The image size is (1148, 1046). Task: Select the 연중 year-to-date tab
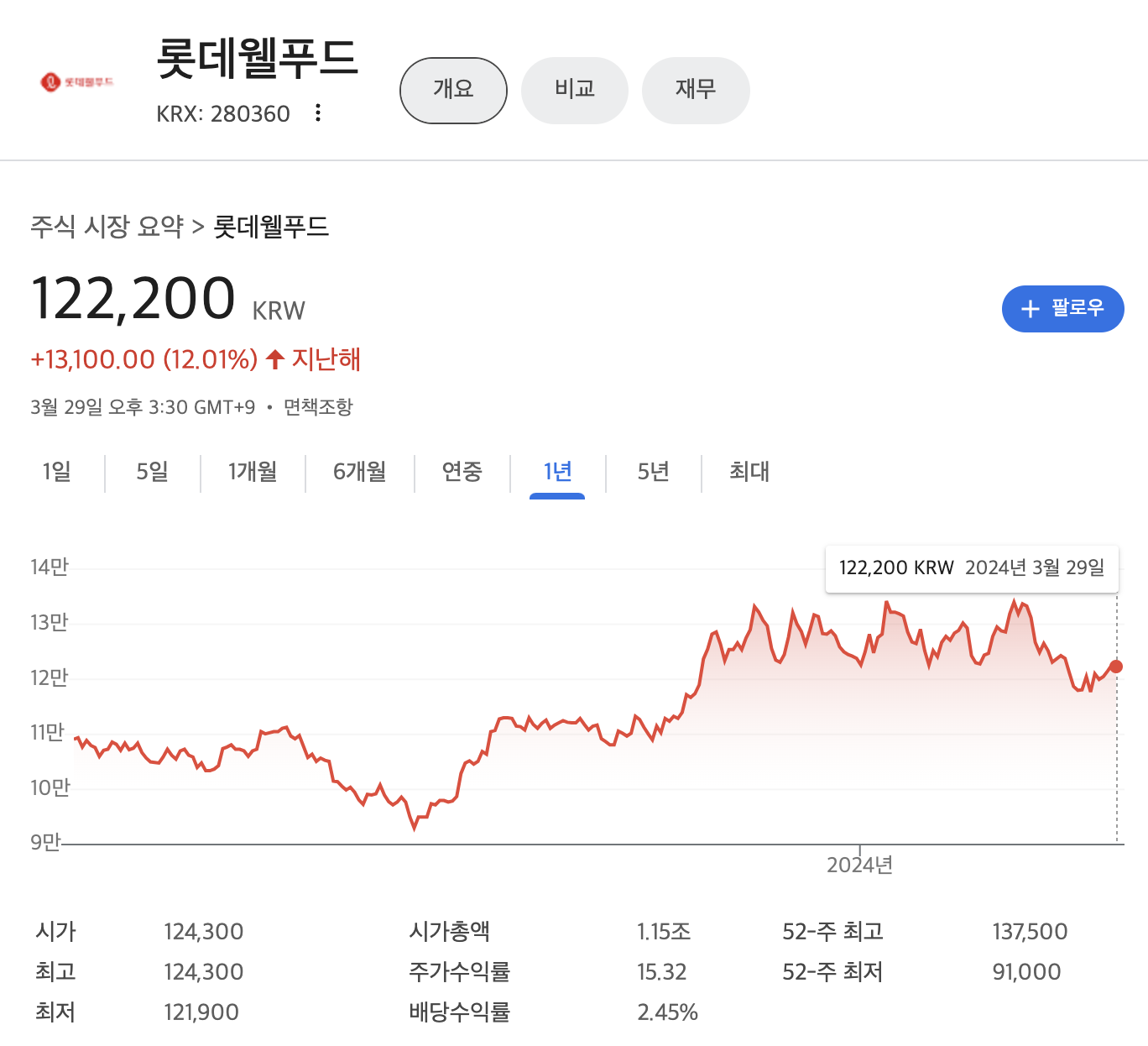tap(462, 472)
